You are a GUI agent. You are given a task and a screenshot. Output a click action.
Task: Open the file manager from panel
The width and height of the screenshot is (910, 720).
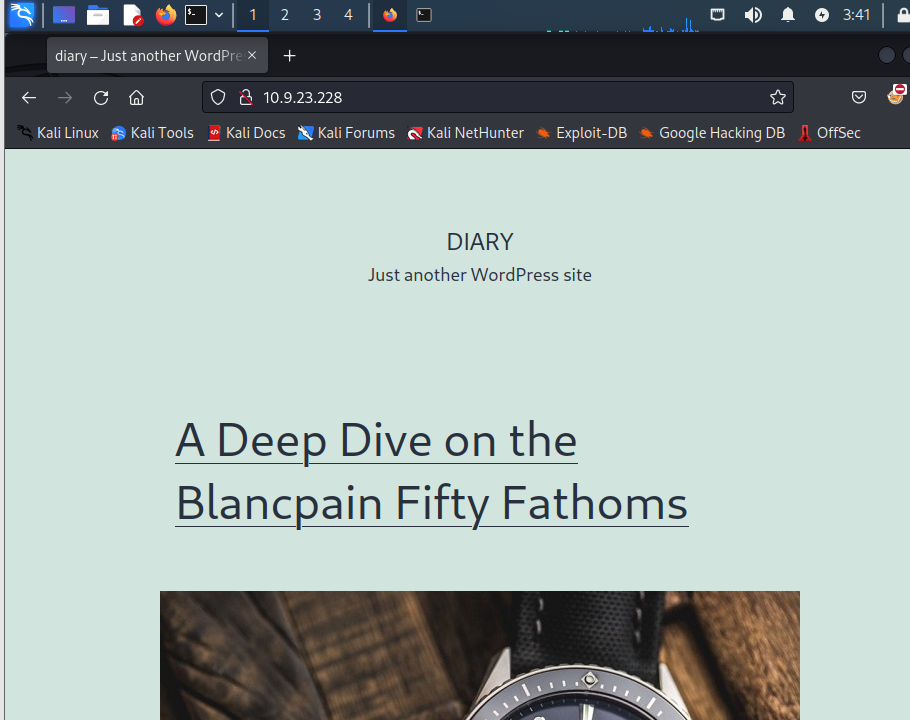coord(98,15)
